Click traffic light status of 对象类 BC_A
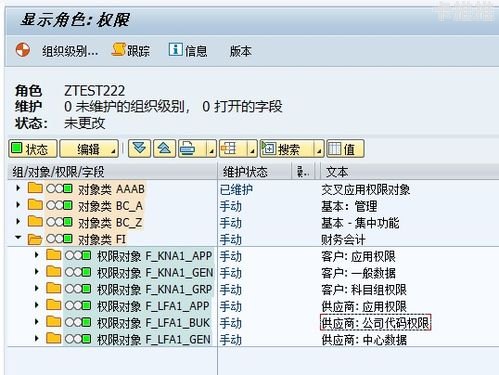Screen dimensions: 499x375 coord(59,205)
